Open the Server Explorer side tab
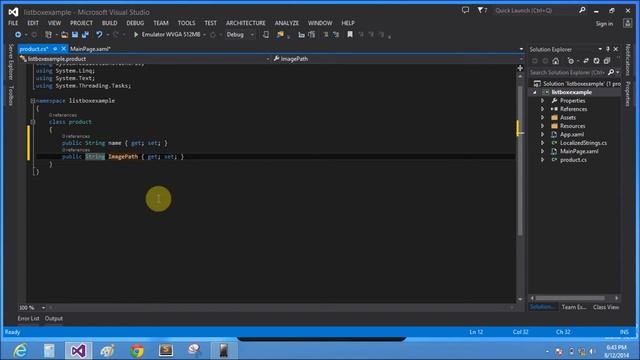 click(x=11, y=62)
